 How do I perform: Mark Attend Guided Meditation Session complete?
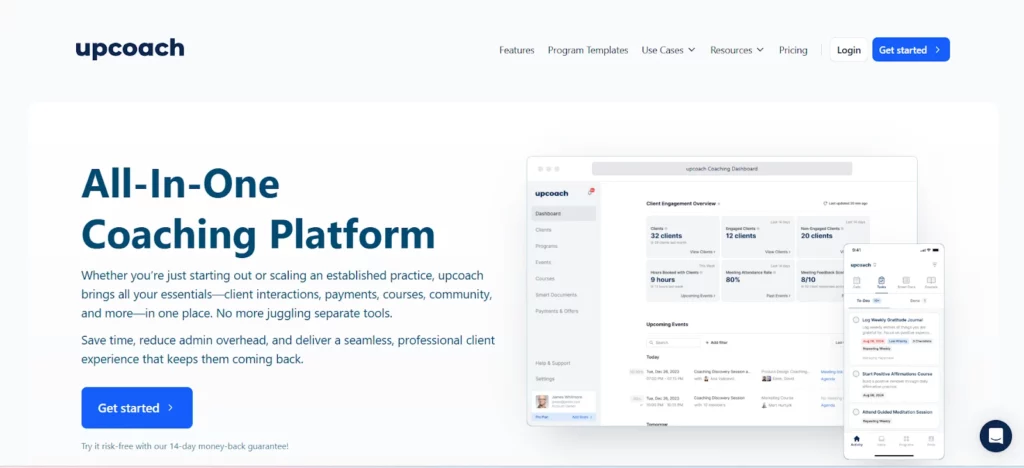point(856,411)
